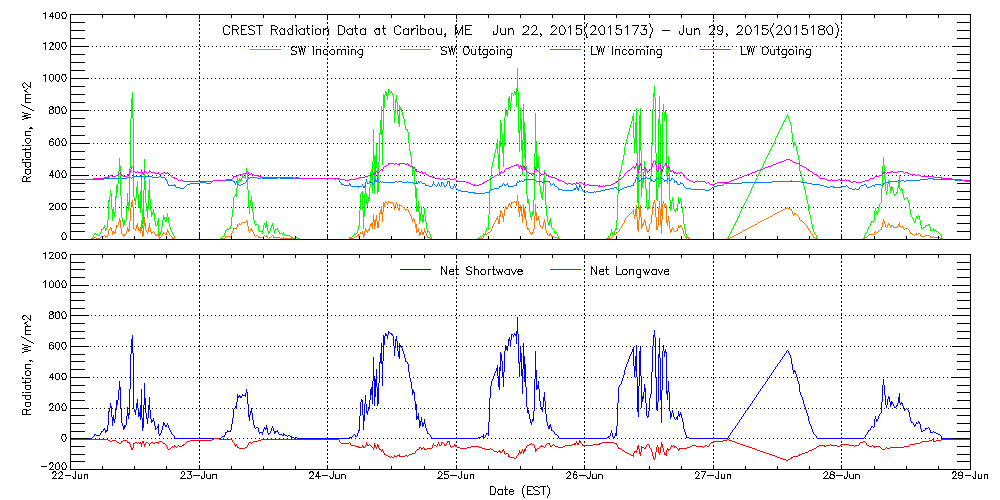Select the 22-Jun date tick label

pos(71,477)
